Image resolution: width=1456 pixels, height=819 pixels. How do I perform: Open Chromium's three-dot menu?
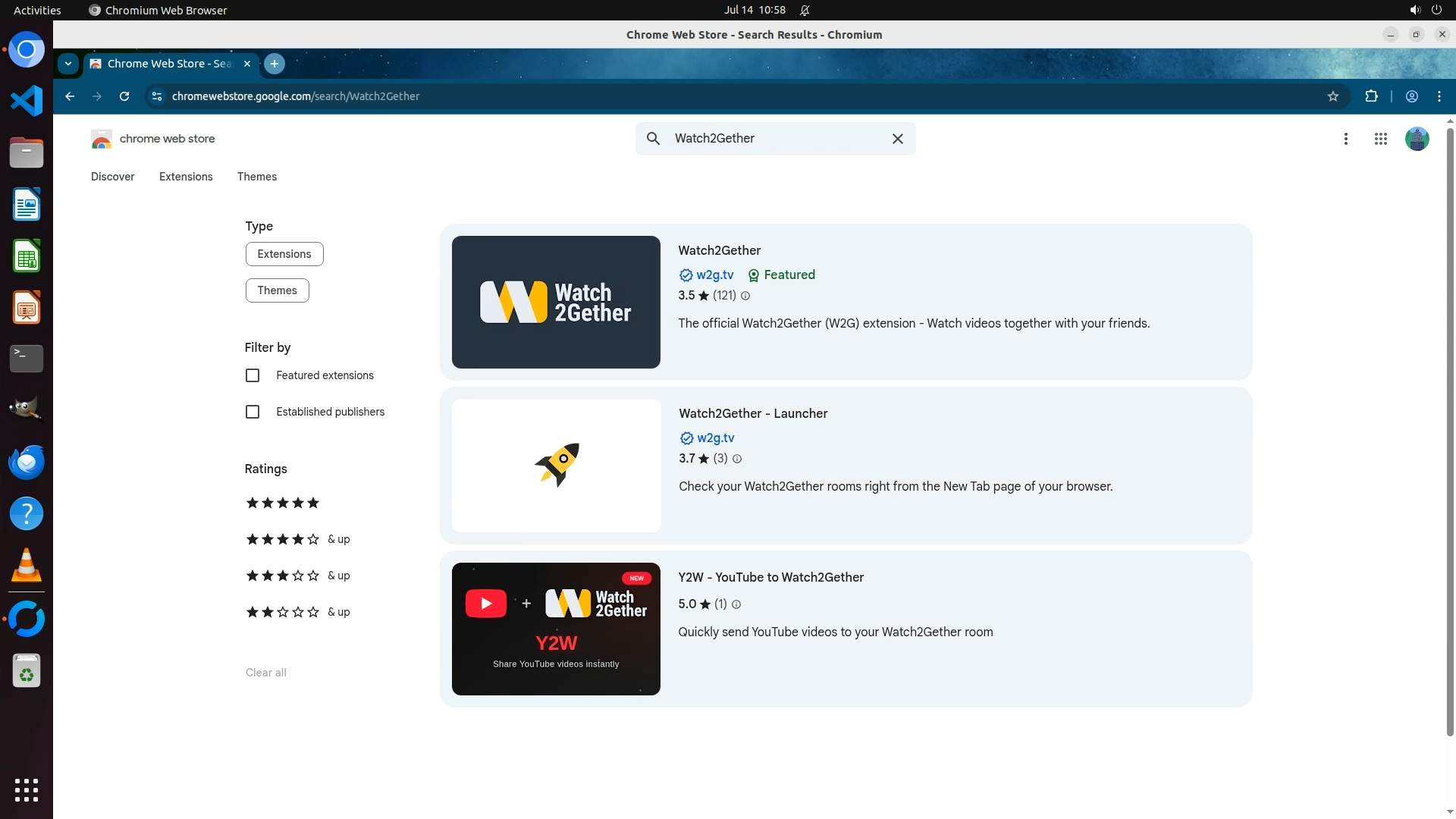click(x=1439, y=96)
